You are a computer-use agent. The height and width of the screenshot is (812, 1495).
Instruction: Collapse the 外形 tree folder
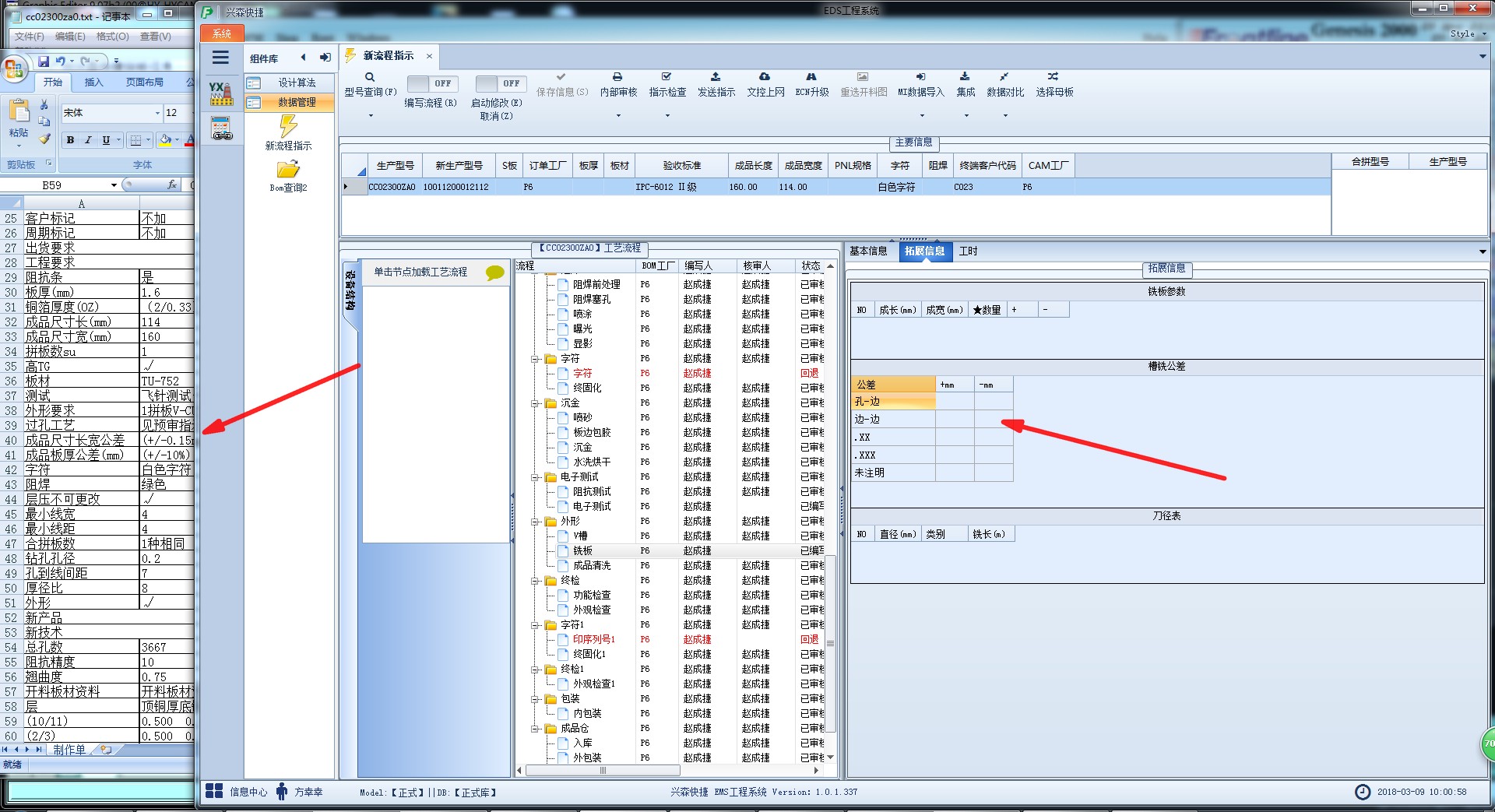point(535,522)
